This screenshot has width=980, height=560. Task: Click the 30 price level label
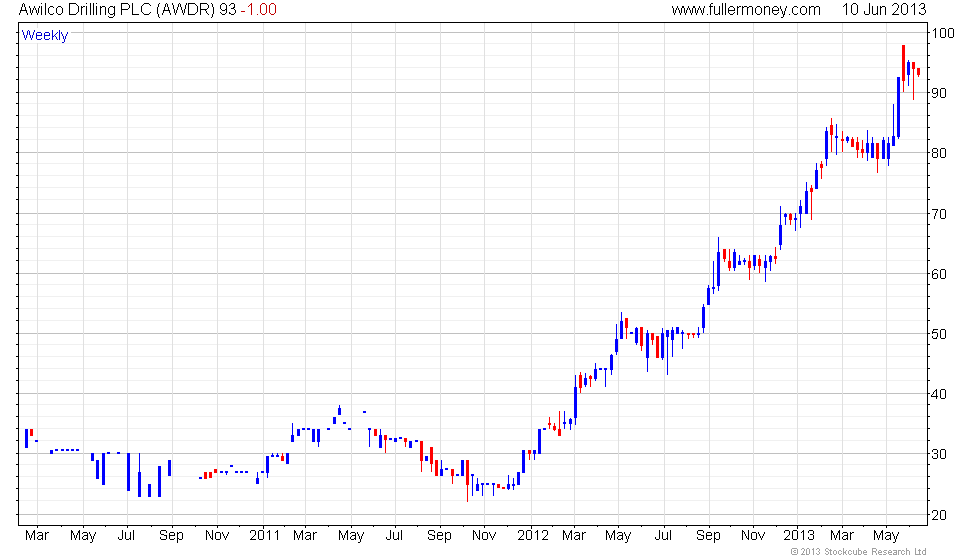939,454
